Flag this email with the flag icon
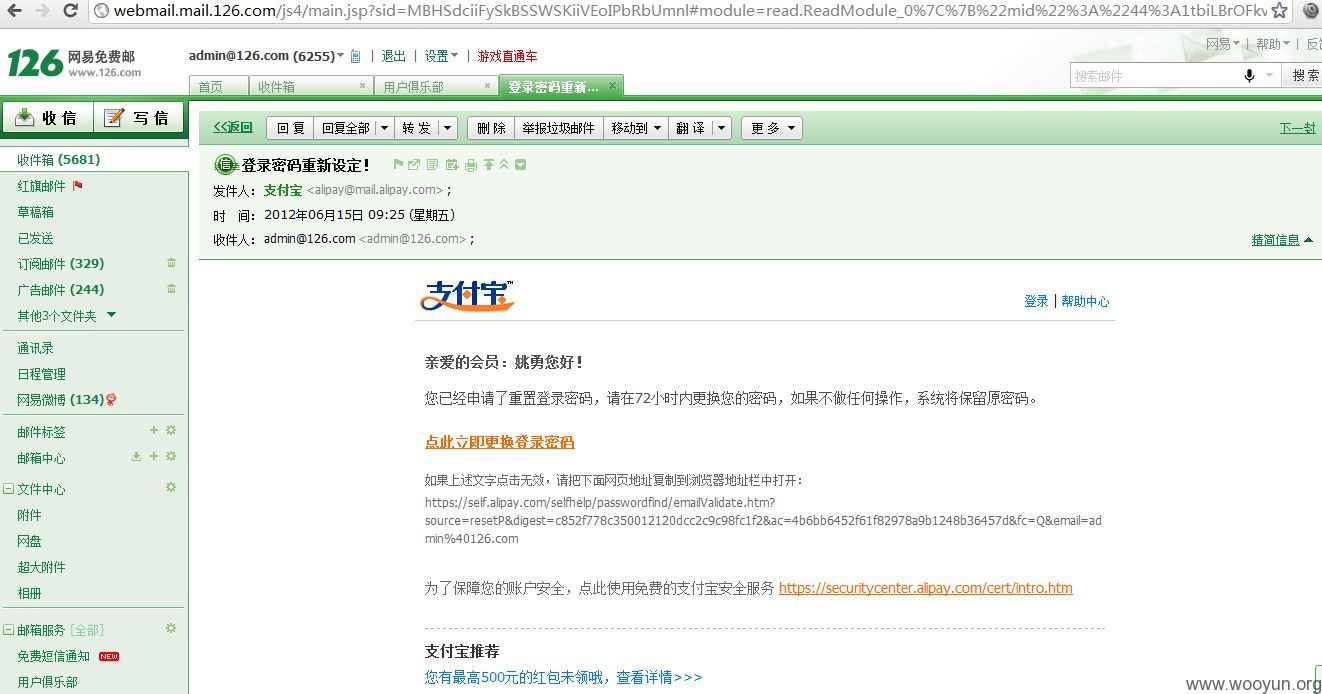 [x=398, y=165]
